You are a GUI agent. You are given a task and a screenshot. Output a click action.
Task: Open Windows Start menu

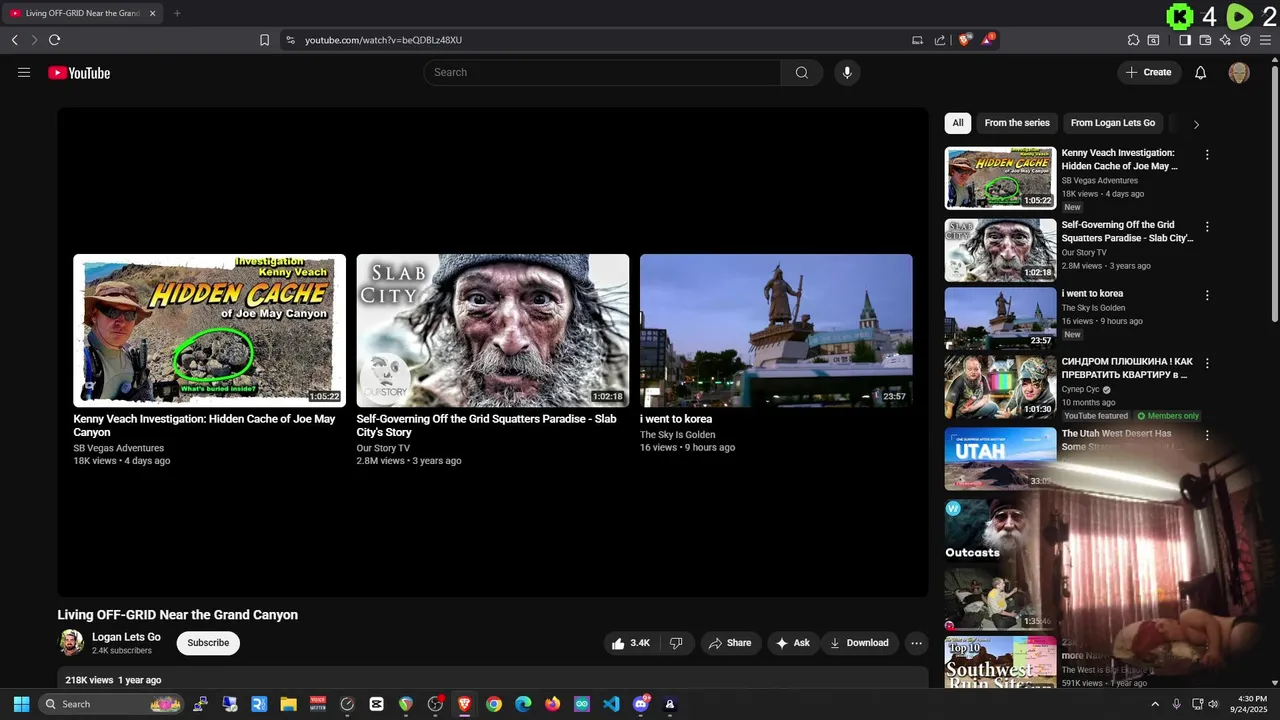(21, 704)
